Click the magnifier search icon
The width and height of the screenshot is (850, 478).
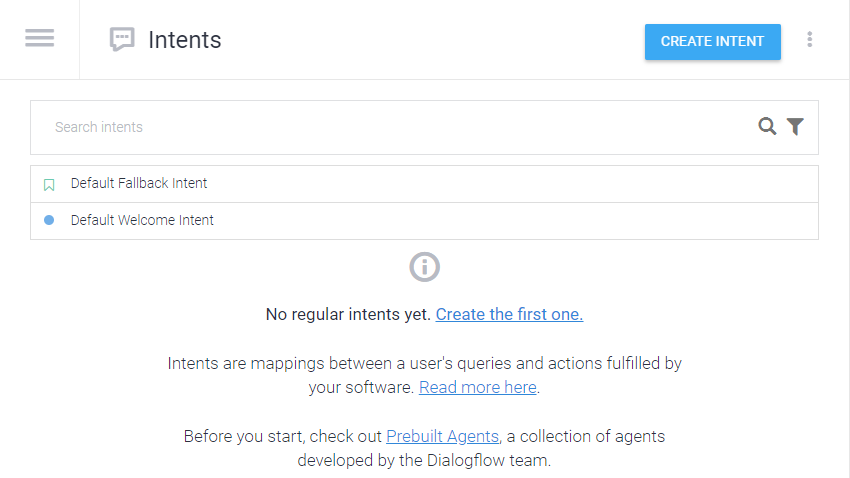767,126
